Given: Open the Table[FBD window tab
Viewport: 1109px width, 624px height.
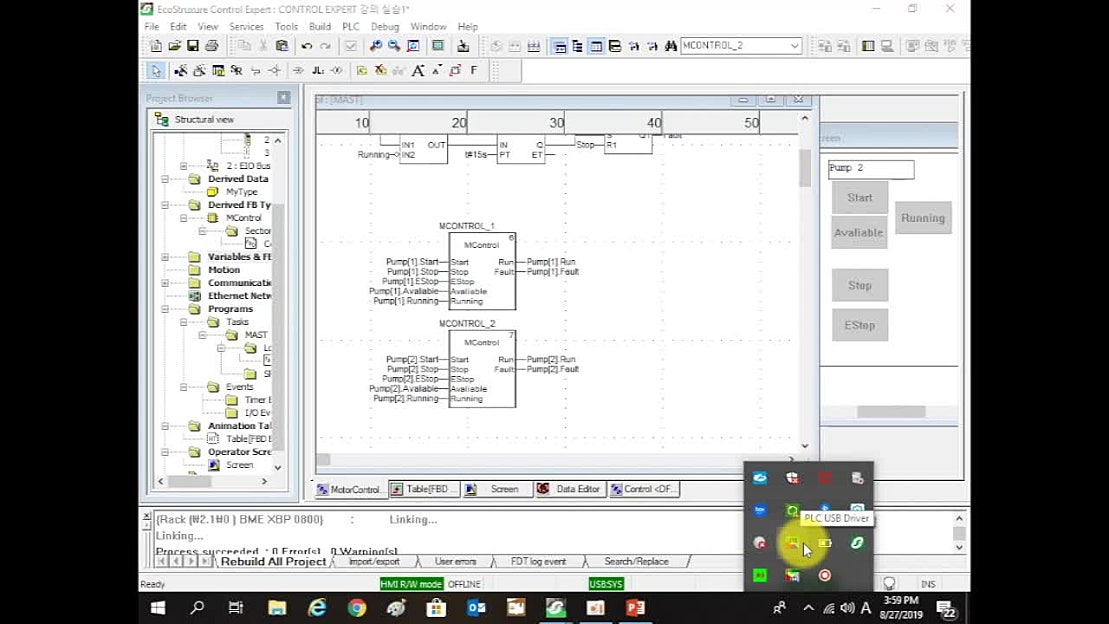Looking at the screenshot, I should click(424, 489).
